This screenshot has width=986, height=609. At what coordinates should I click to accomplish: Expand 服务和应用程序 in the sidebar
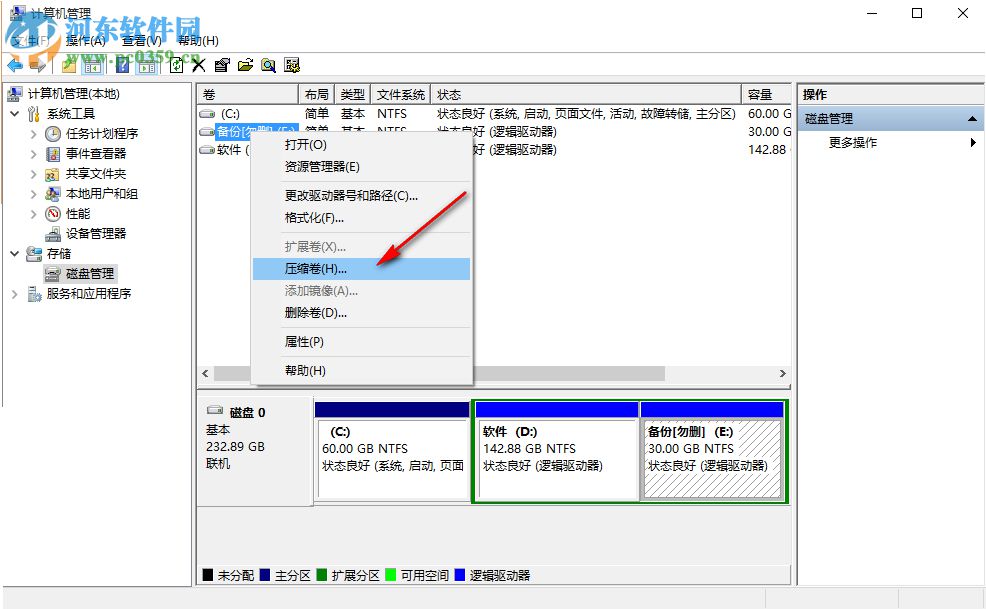click(x=14, y=294)
